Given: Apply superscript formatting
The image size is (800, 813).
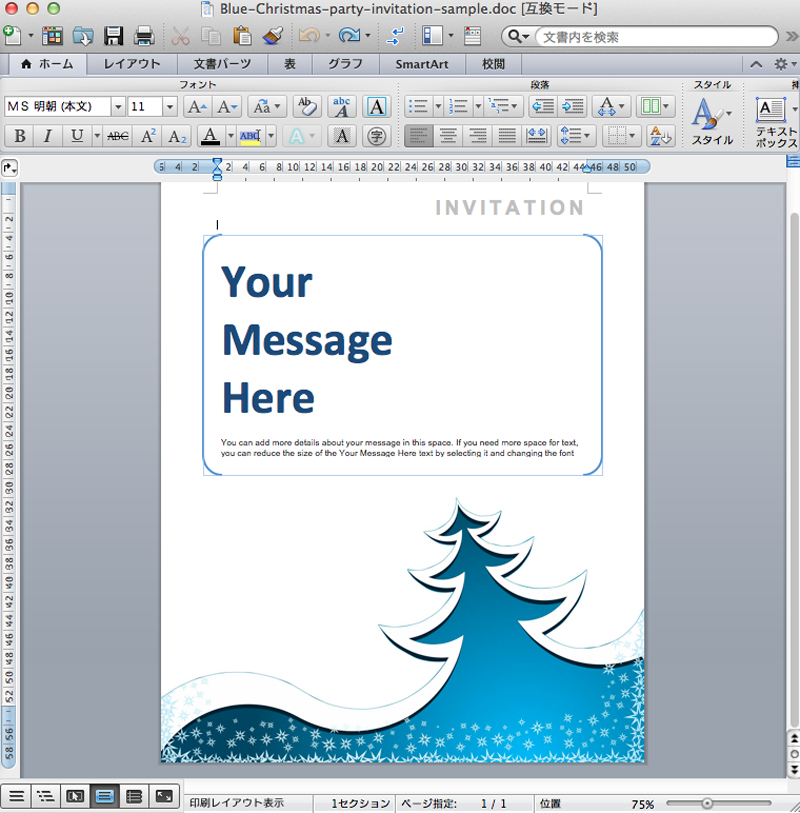Looking at the screenshot, I should click(148, 136).
